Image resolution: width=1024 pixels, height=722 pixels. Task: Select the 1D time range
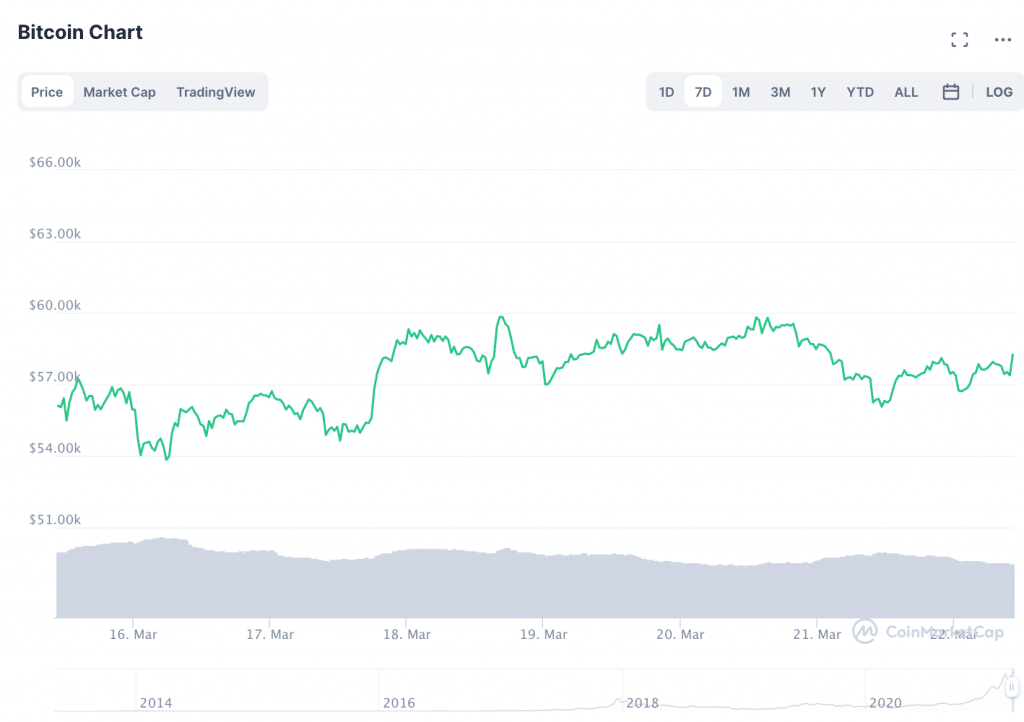click(666, 92)
